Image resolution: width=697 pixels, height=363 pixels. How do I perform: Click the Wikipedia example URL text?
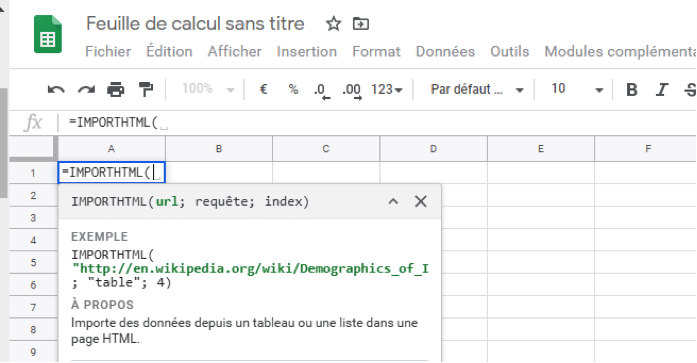(x=250, y=269)
